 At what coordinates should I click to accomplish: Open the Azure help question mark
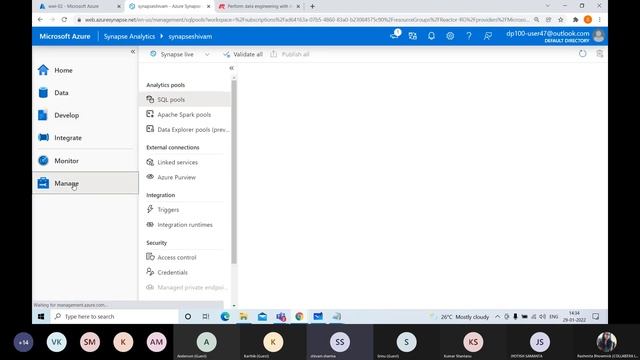(x=469, y=36)
